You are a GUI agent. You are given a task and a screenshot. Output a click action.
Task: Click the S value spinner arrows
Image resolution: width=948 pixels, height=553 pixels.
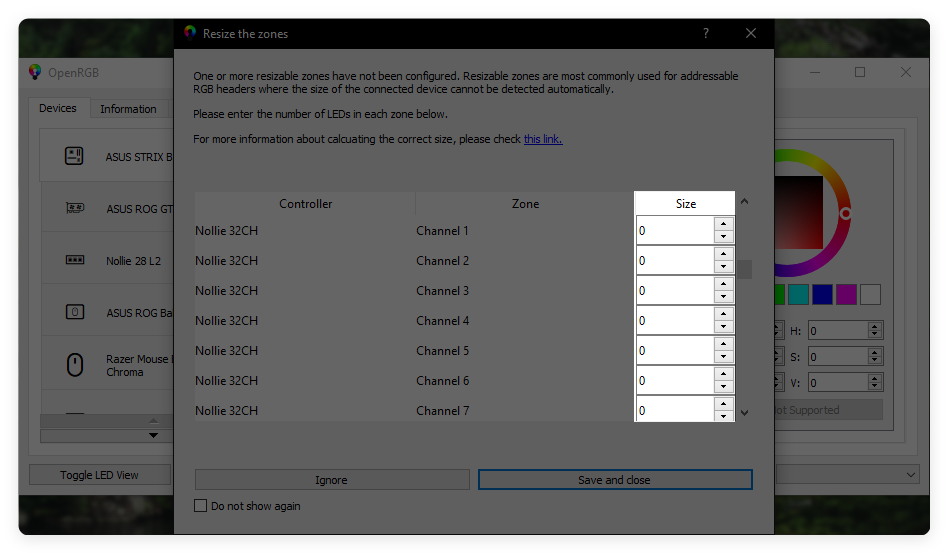tap(874, 356)
